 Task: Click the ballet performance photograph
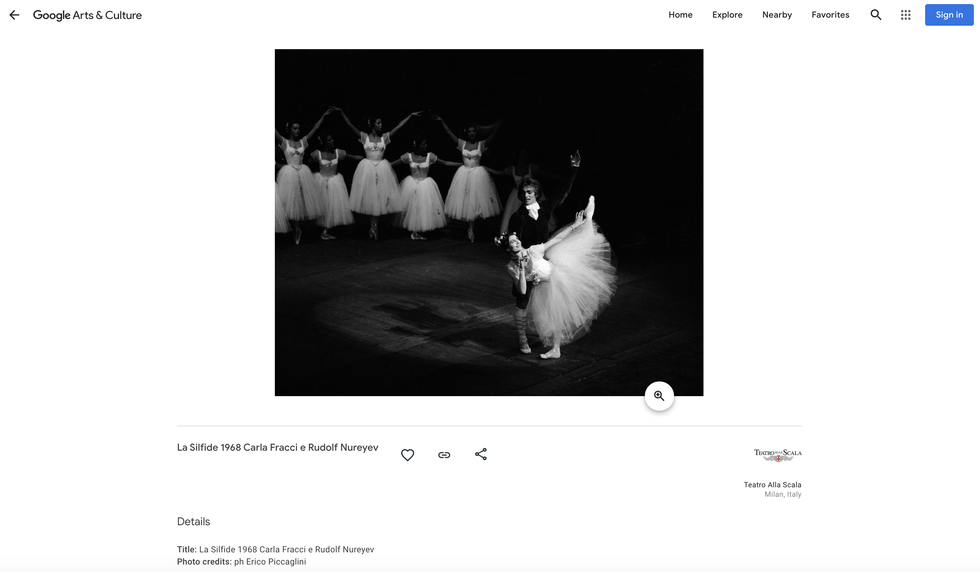pos(489,222)
